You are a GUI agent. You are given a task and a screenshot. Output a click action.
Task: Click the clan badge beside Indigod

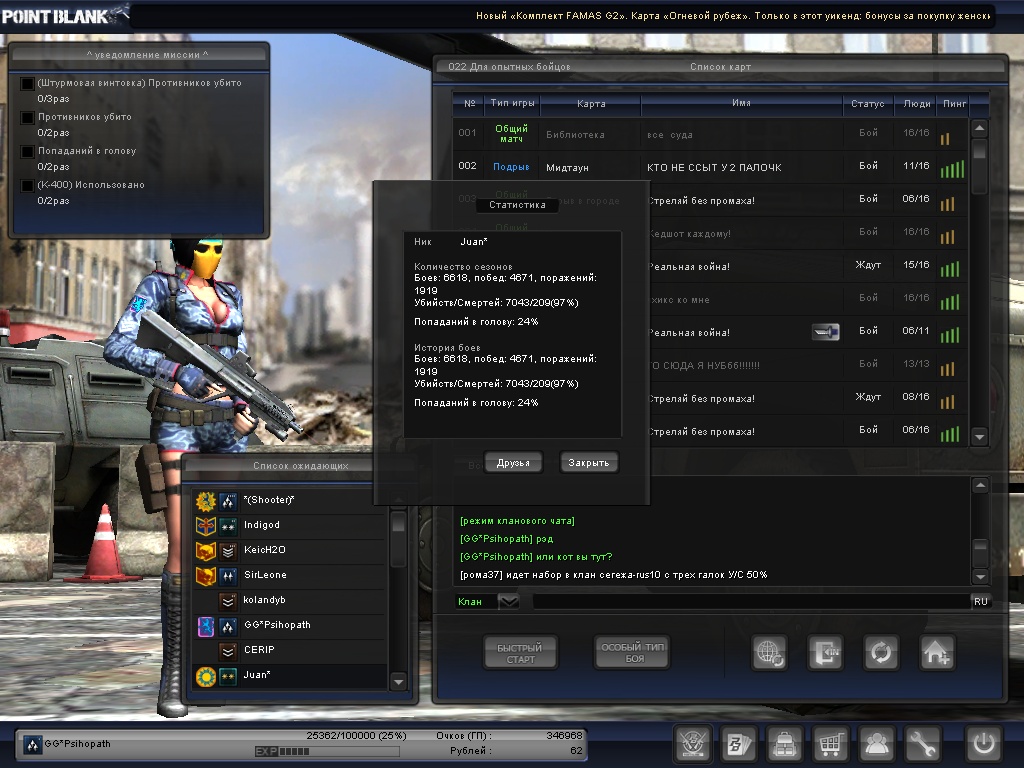click(x=206, y=526)
